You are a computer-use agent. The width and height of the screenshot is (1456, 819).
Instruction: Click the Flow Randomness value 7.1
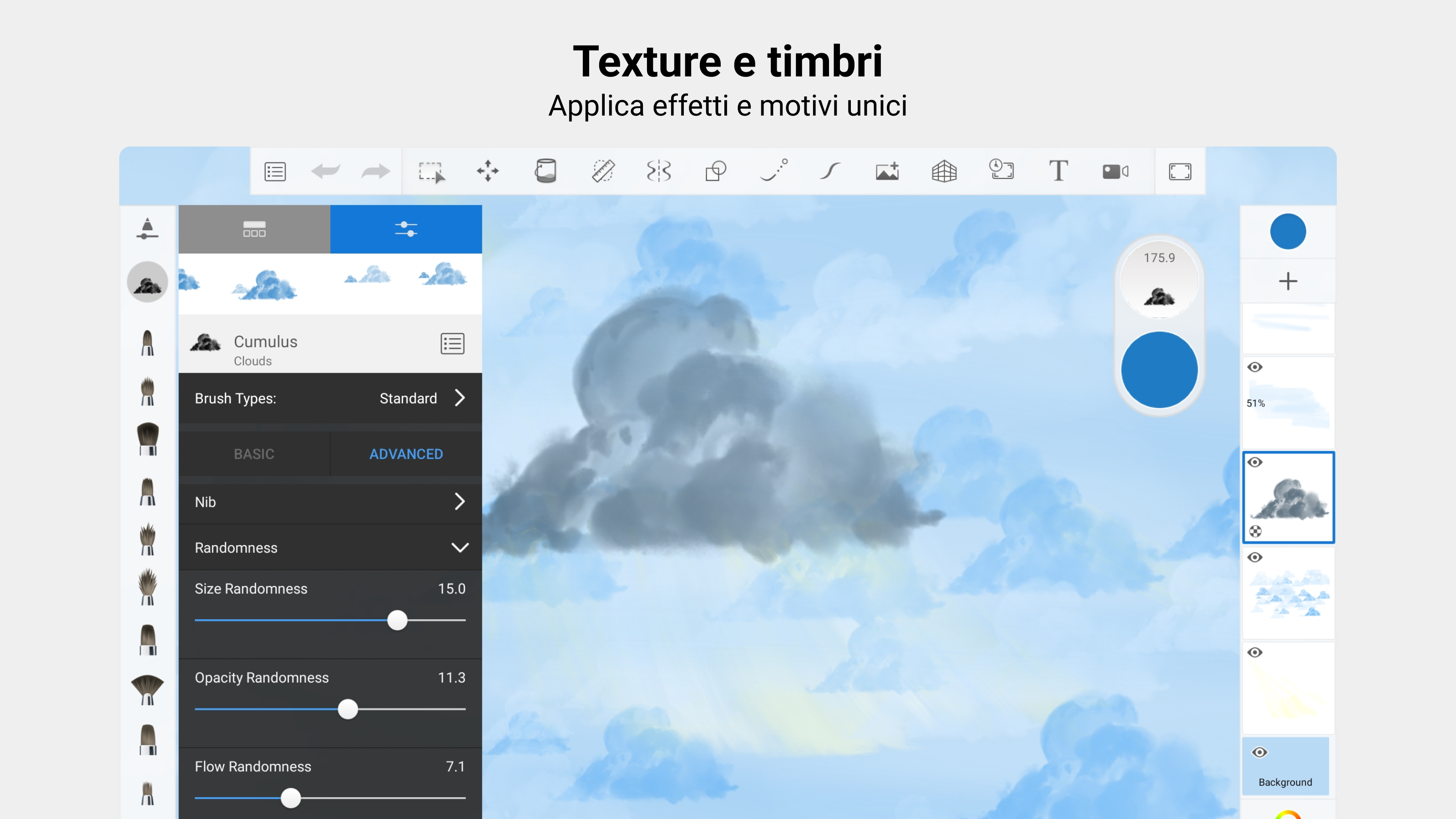point(455,766)
